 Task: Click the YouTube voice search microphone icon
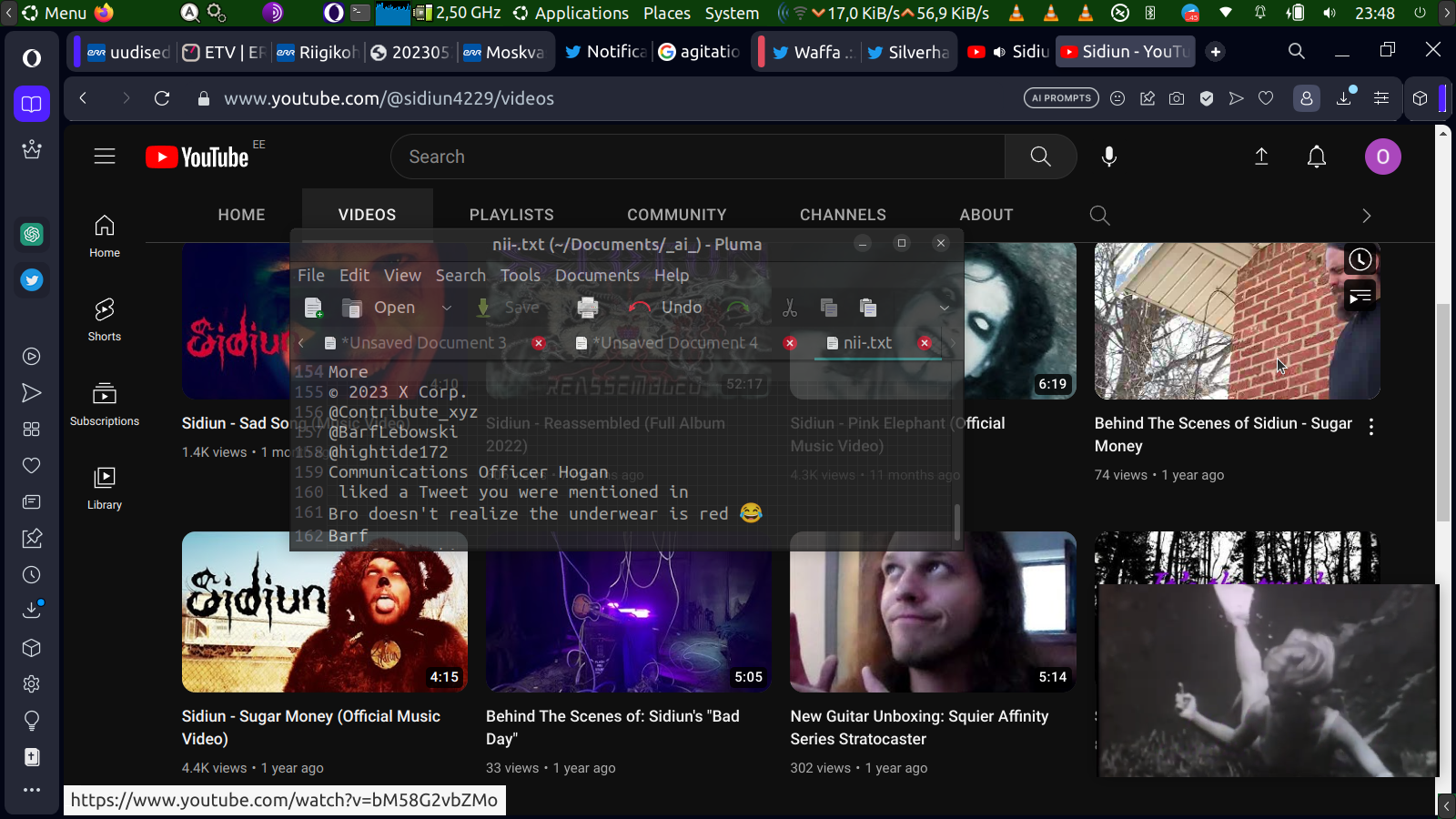tap(1108, 157)
